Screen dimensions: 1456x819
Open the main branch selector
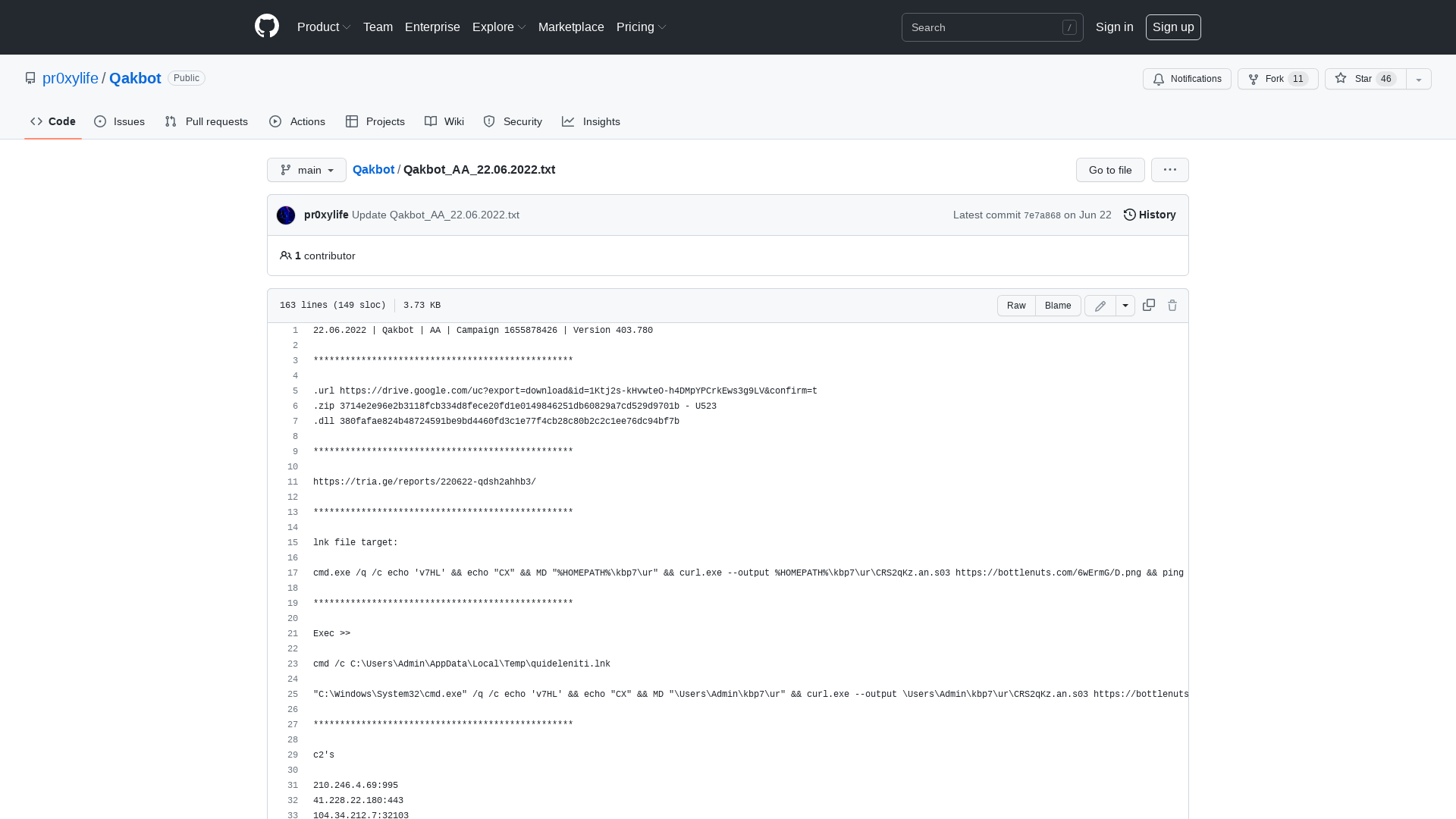tap(306, 170)
